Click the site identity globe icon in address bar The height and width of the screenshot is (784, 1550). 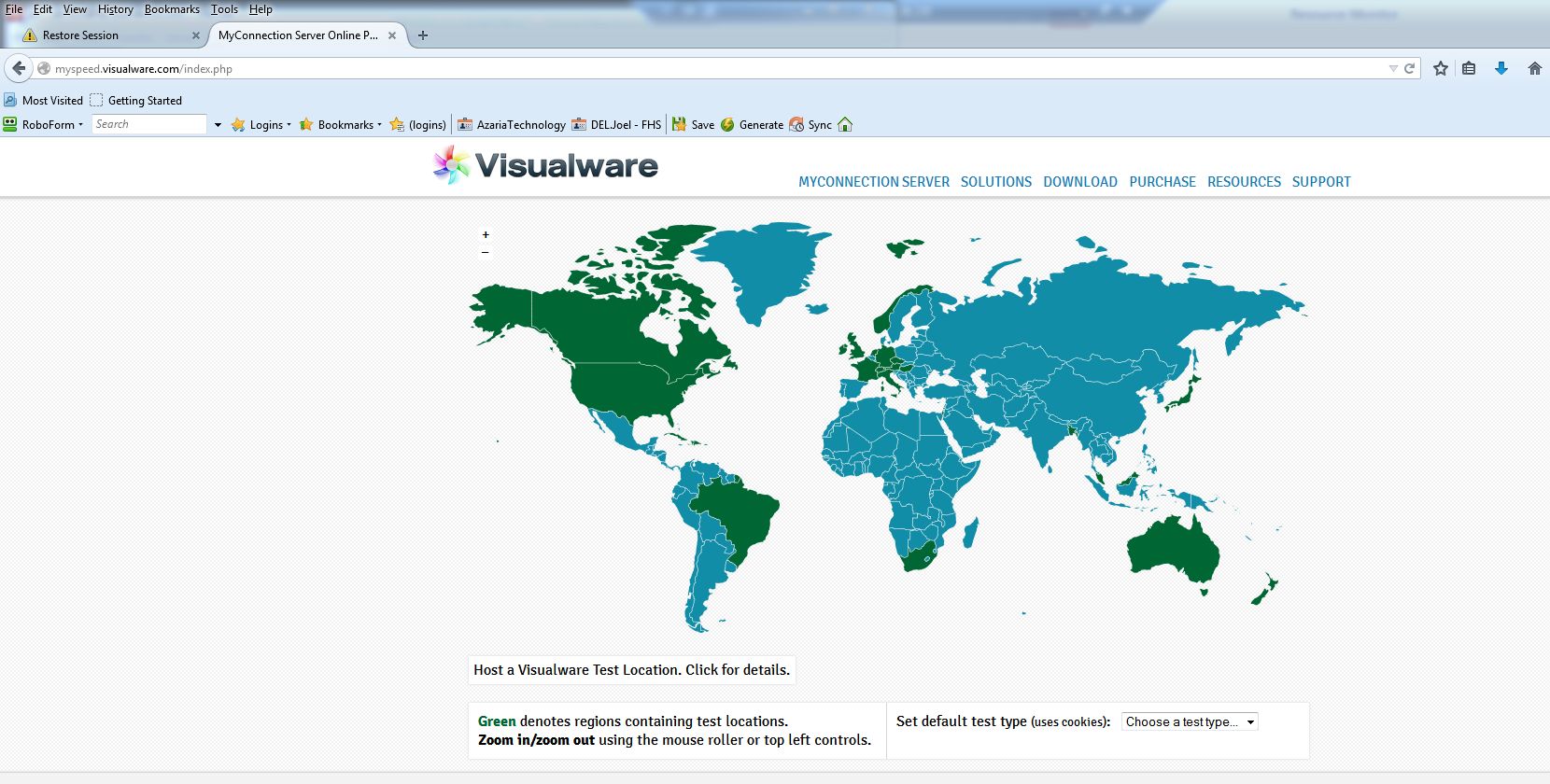[x=43, y=68]
